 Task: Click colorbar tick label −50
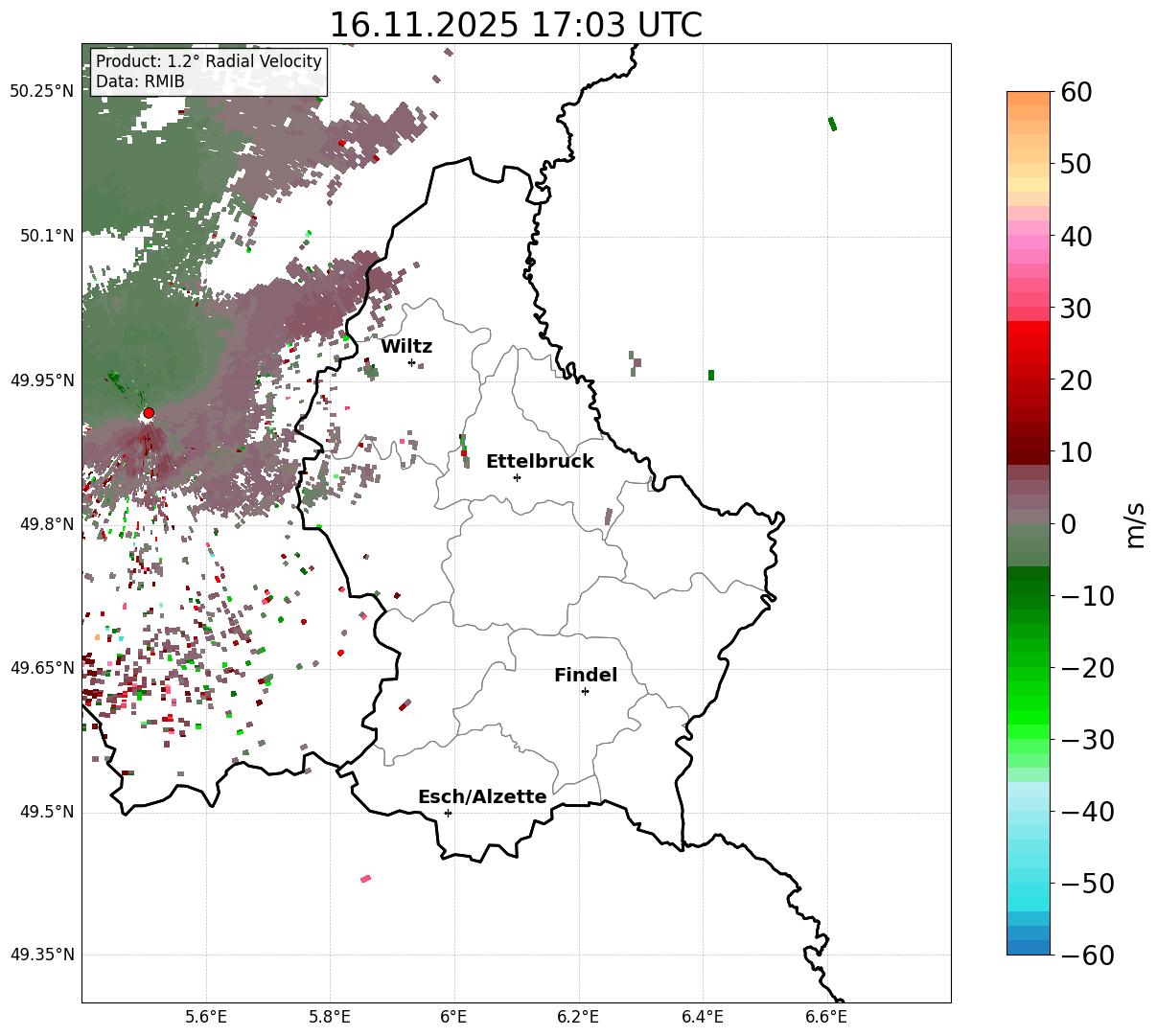[x=1087, y=884]
